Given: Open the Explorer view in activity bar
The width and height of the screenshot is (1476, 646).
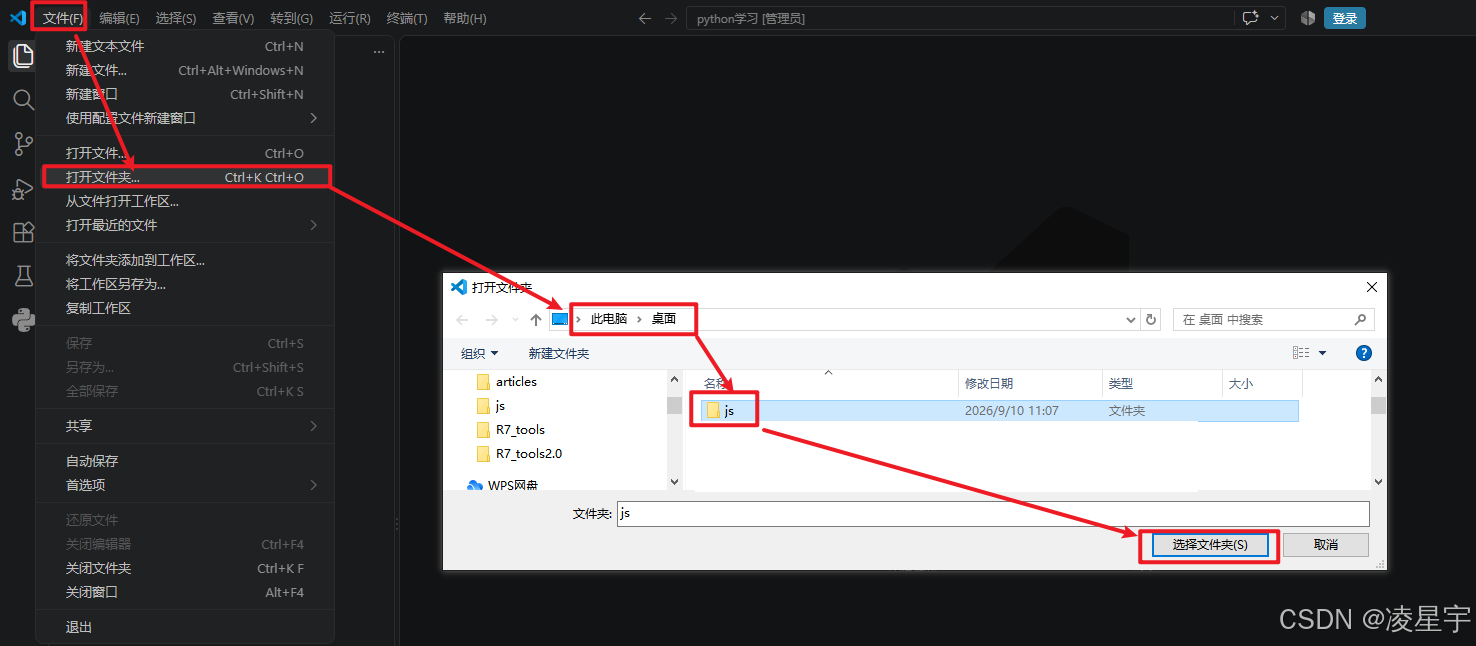Looking at the screenshot, I should pos(23,57).
